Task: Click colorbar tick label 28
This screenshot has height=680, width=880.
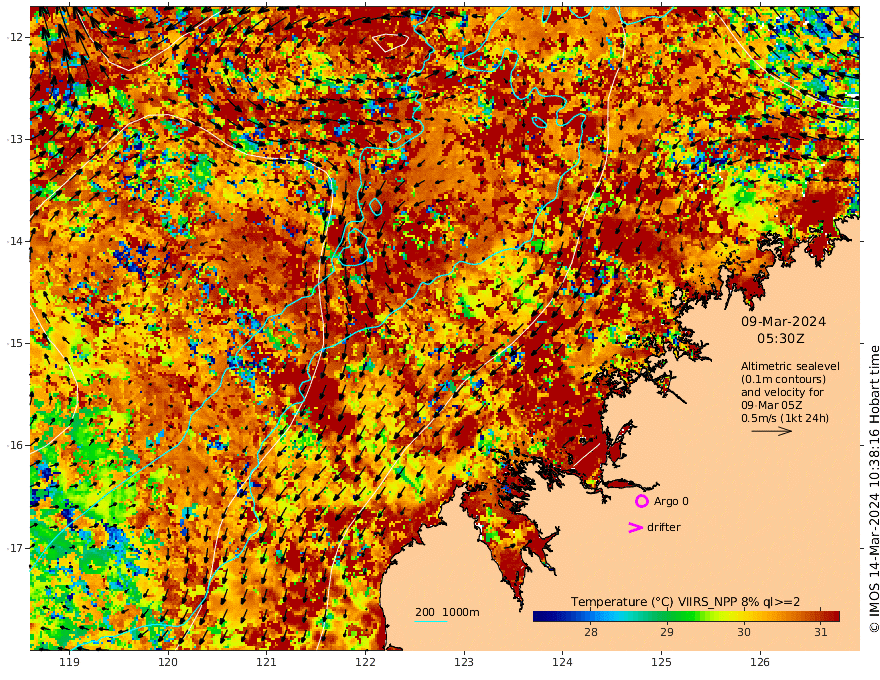Action: point(590,632)
